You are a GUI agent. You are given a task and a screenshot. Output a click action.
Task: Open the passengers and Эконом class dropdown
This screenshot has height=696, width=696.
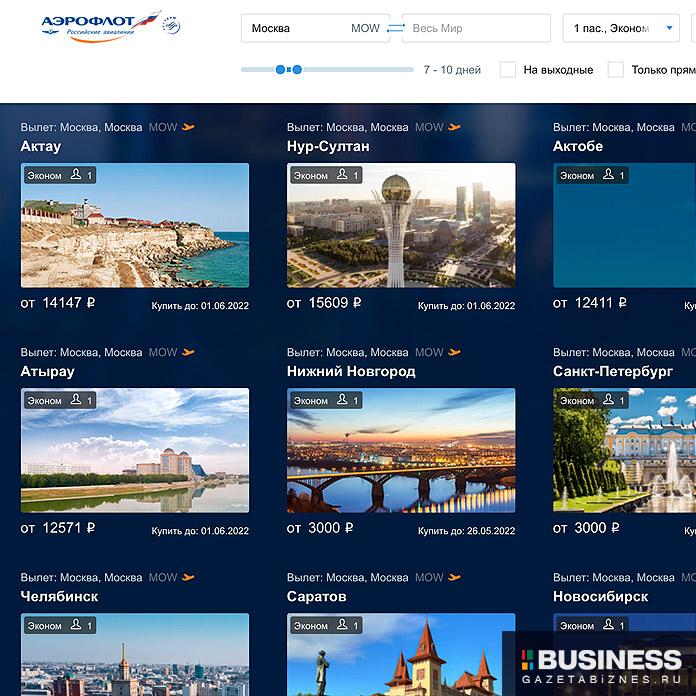point(621,28)
